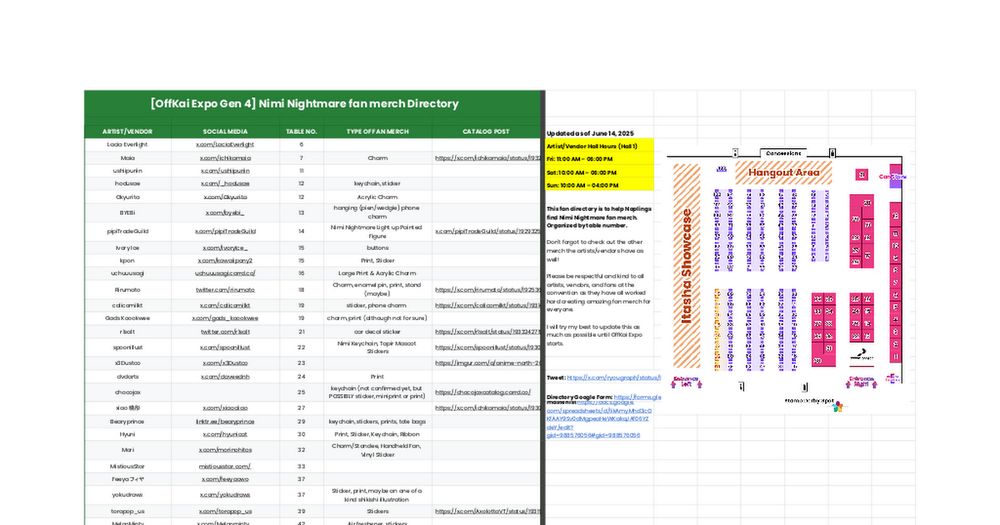
Task: Click the Concessions label on the floor map
Action: 784,154
